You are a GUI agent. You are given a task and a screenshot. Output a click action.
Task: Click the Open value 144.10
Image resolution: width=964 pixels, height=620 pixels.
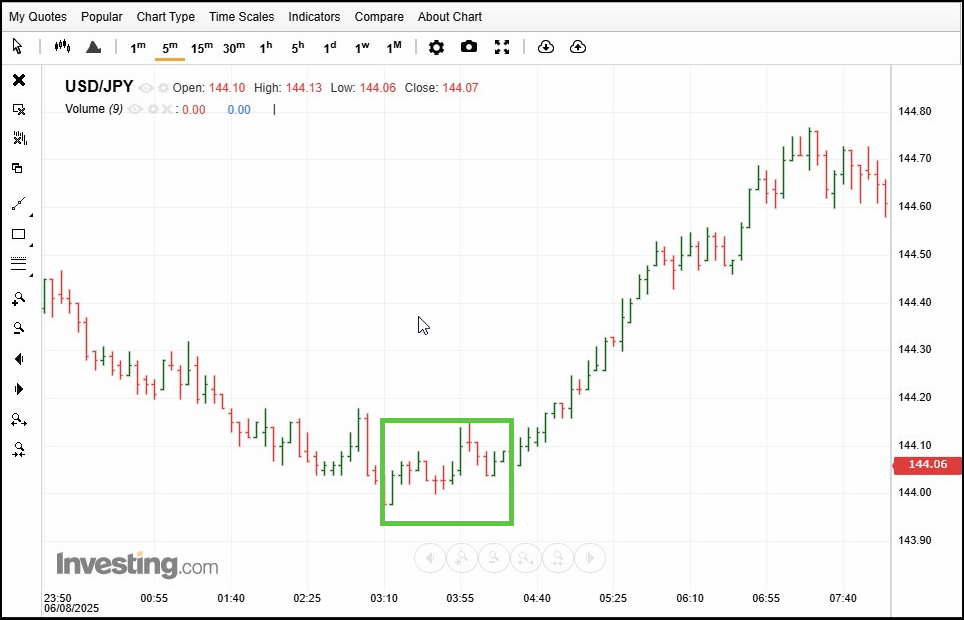[227, 88]
